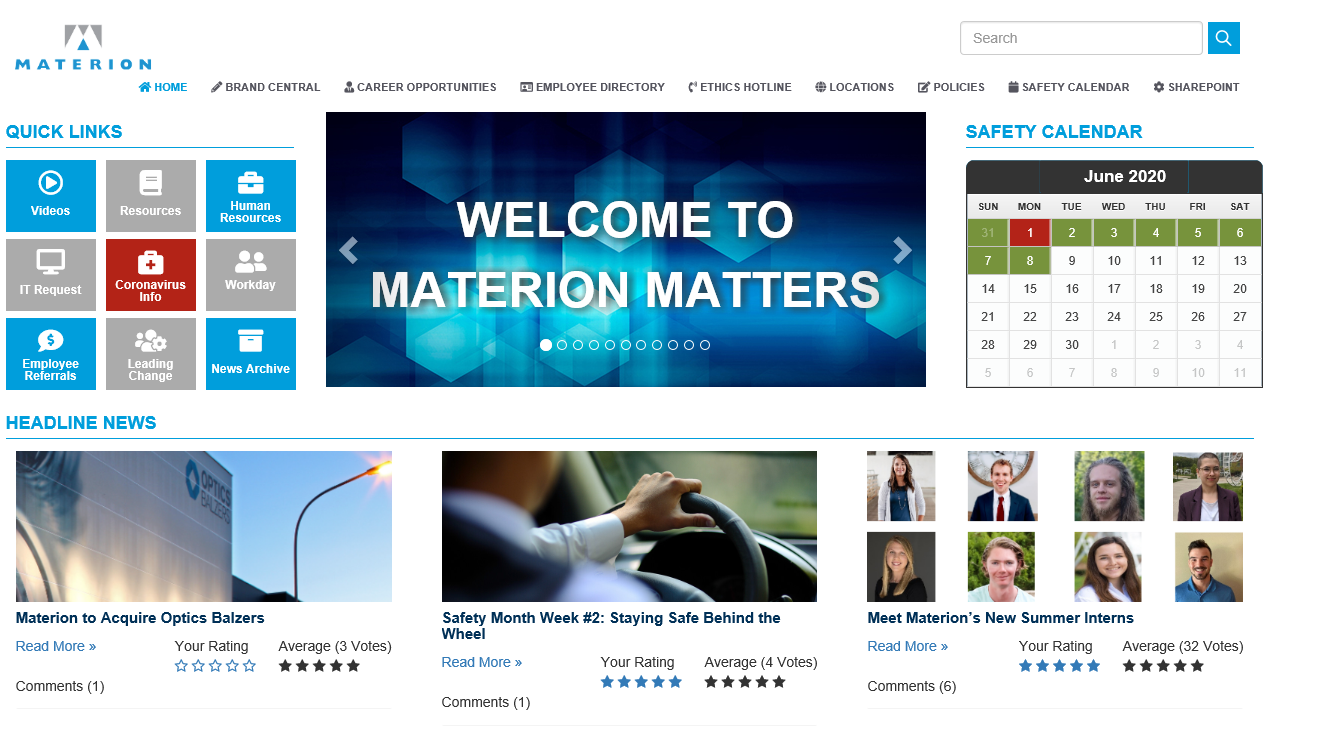The image size is (1336, 730).
Task: Open the steering wheel article image
Action: click(x=629, y=526)
